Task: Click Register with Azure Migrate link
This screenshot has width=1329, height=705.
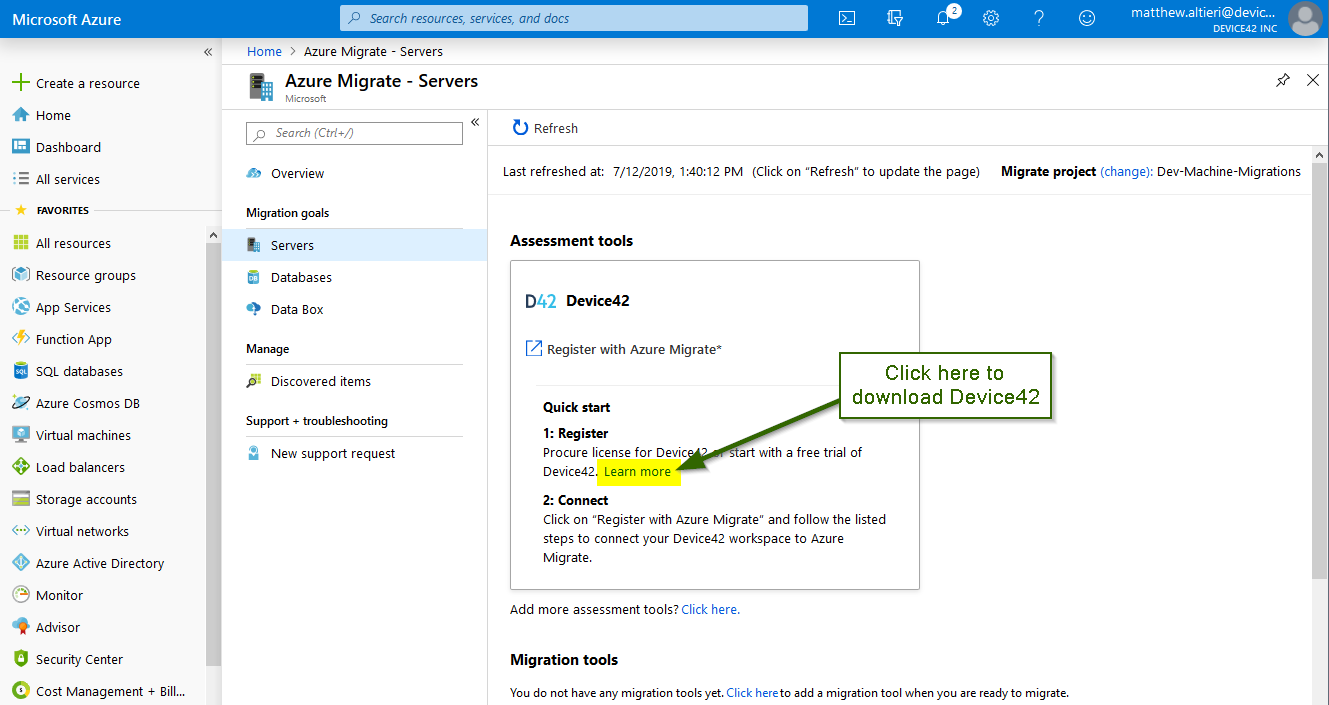Action: tap(633, 349)
